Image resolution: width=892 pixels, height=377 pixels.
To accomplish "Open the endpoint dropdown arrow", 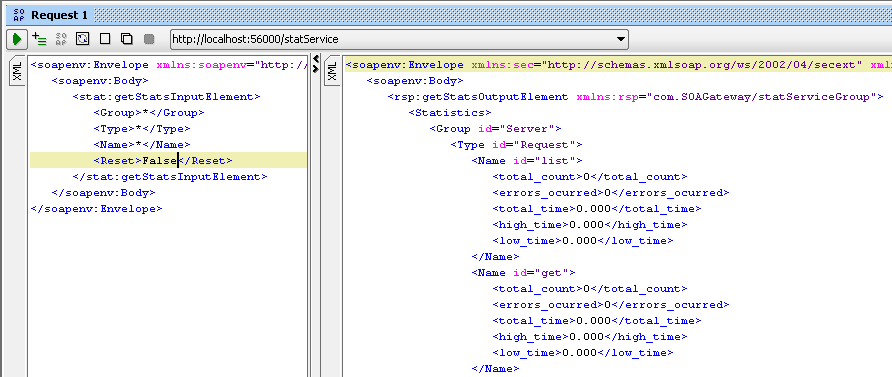I will [620, 39].
